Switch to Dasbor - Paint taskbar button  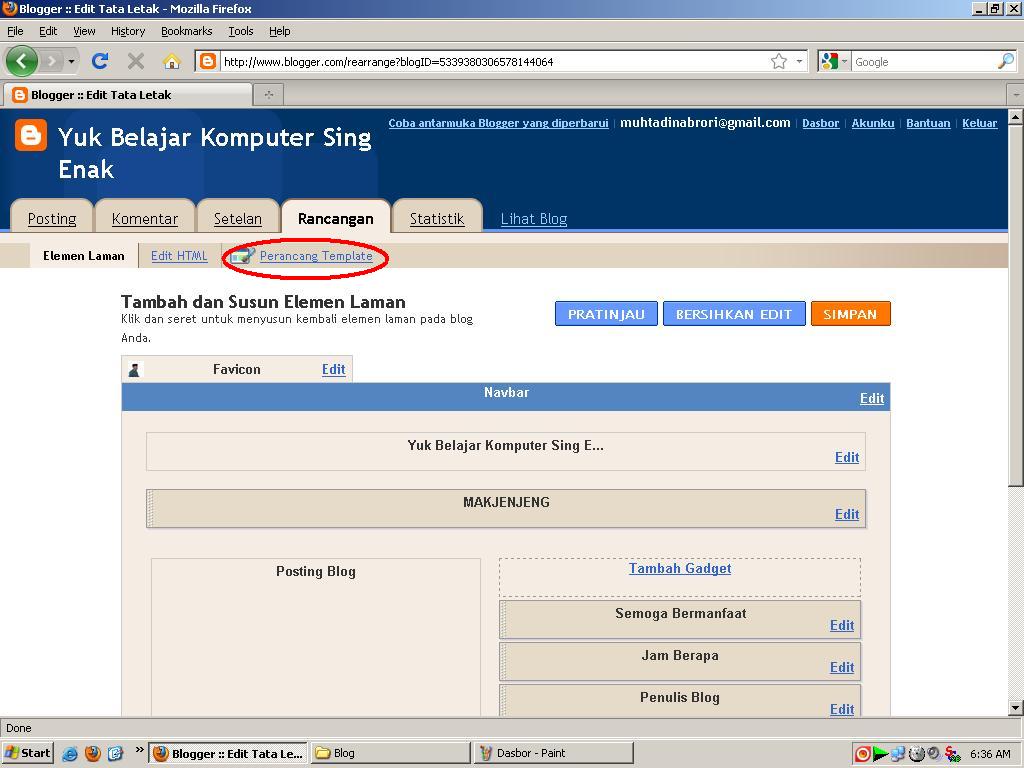coord(553,753)
